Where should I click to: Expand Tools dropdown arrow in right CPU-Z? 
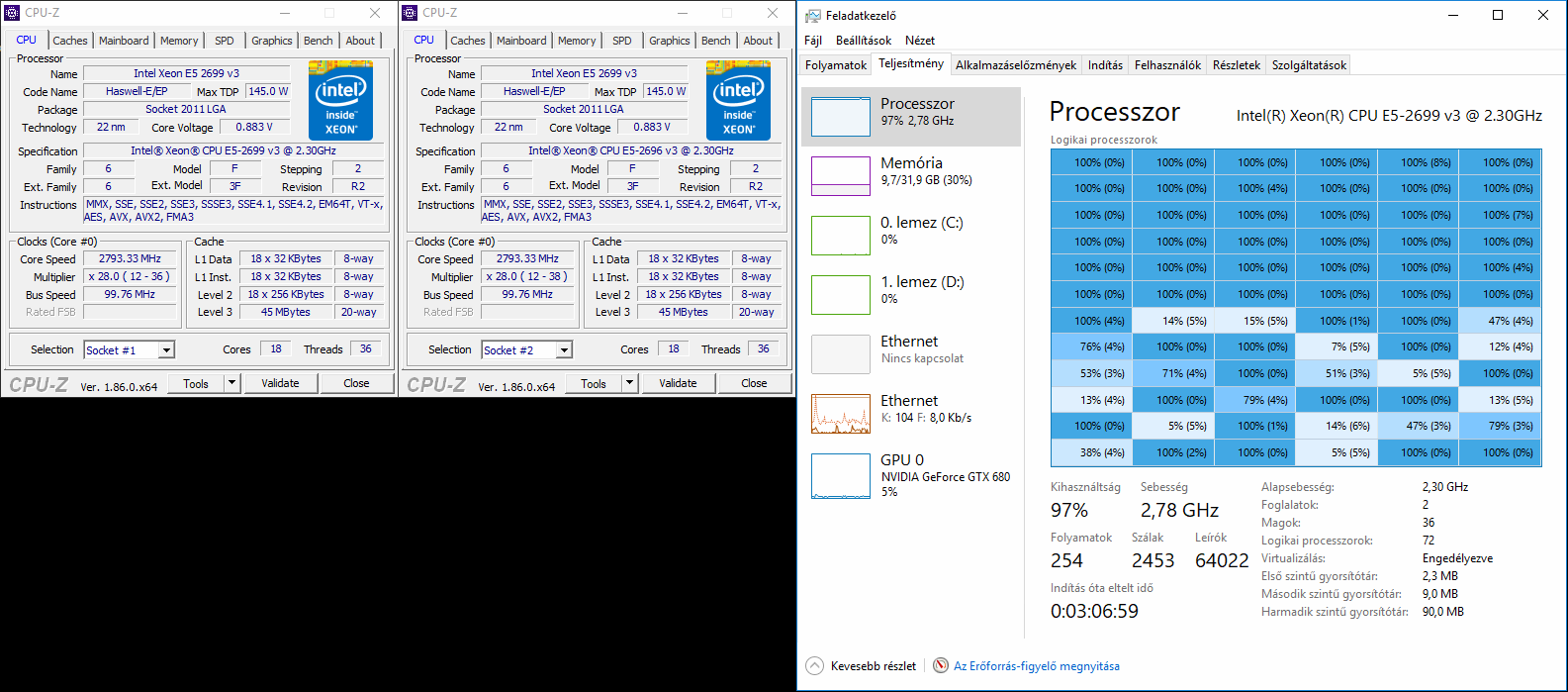coord(629,383)
